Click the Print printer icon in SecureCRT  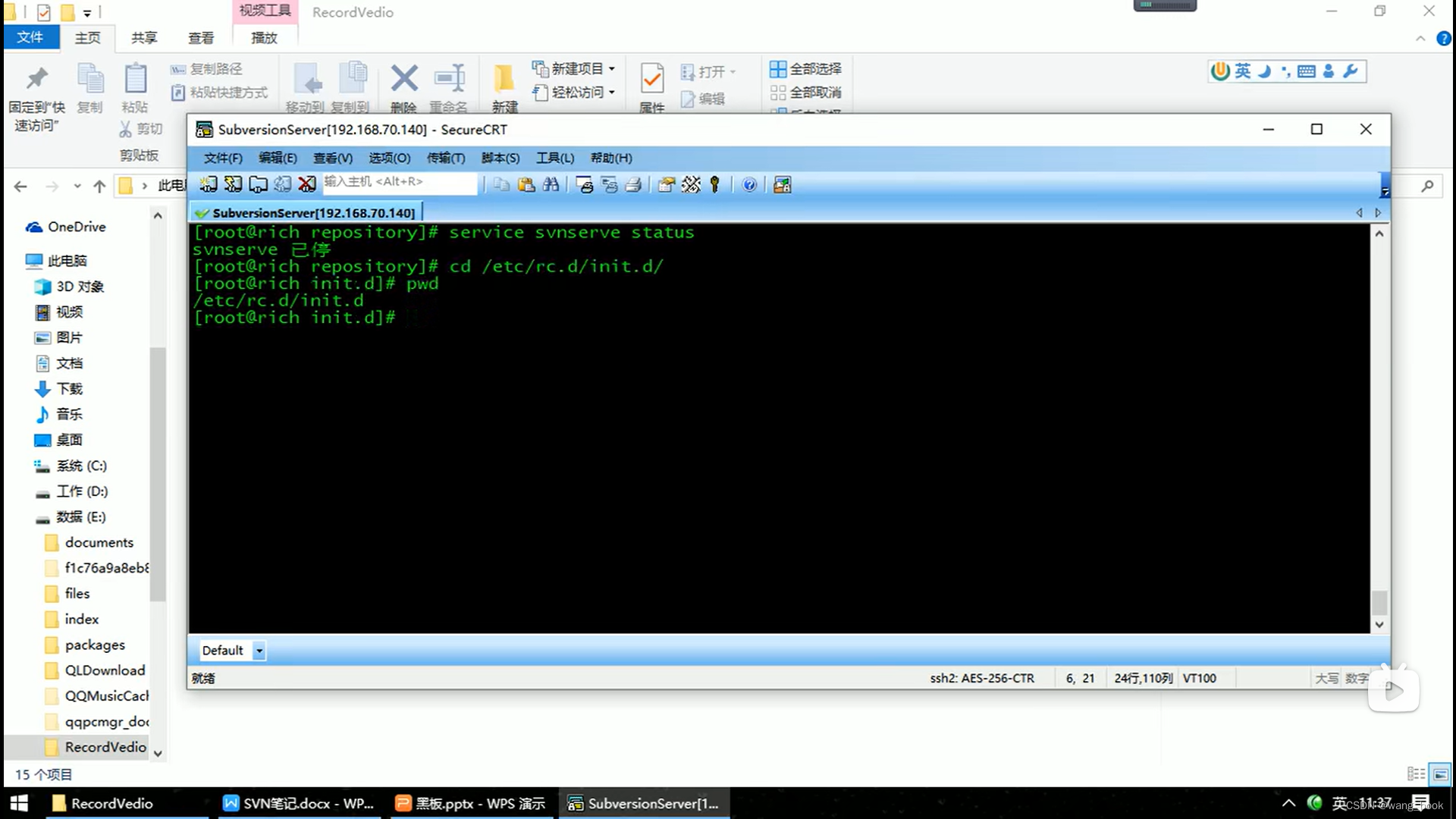[x=634, y=184]
